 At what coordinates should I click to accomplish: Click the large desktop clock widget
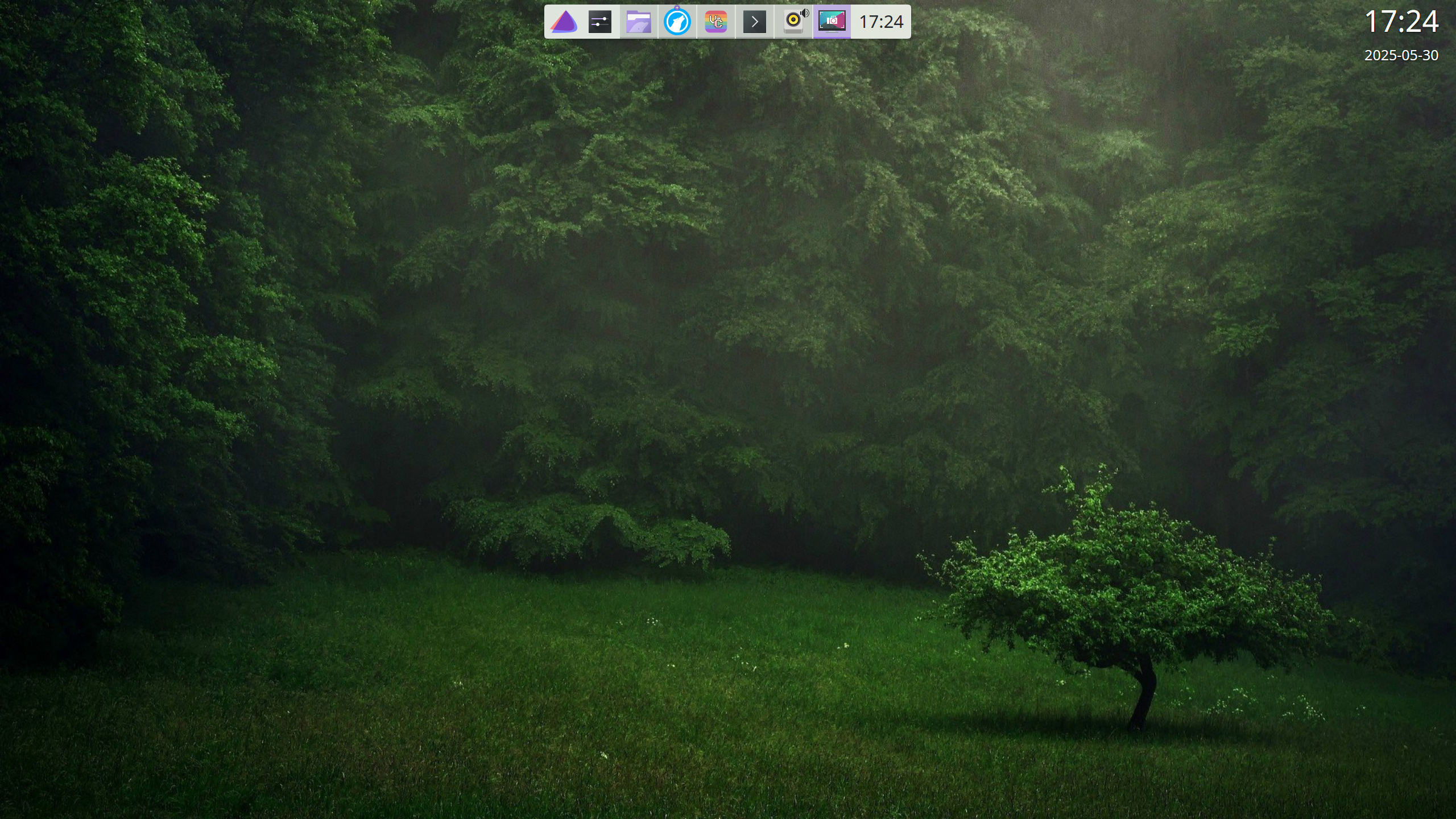coord(1401,22)
